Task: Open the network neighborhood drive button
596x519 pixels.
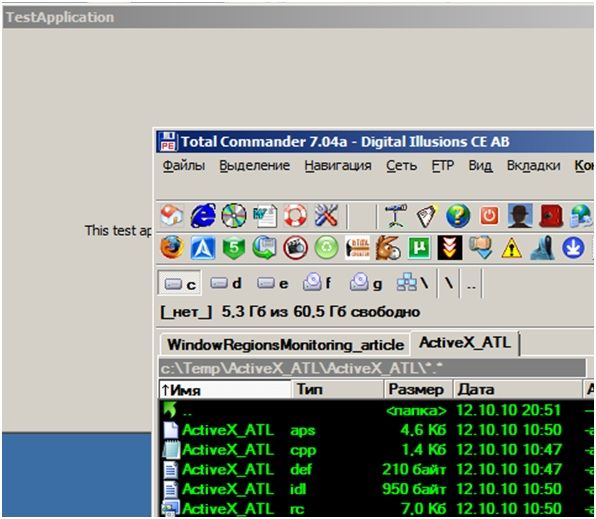Action: click(413, 283)
